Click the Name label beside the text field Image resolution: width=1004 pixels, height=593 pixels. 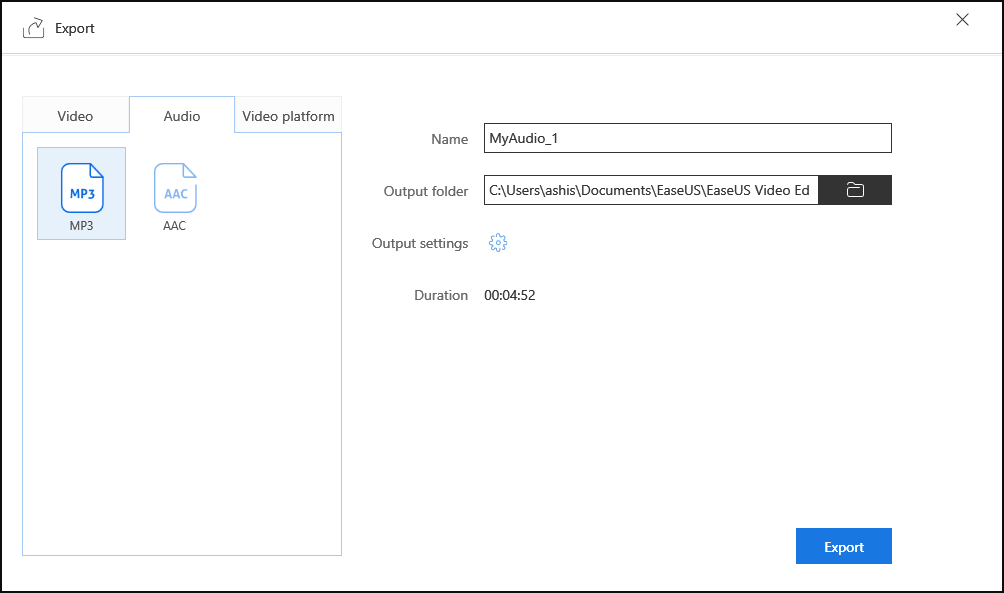pos(449,139)
